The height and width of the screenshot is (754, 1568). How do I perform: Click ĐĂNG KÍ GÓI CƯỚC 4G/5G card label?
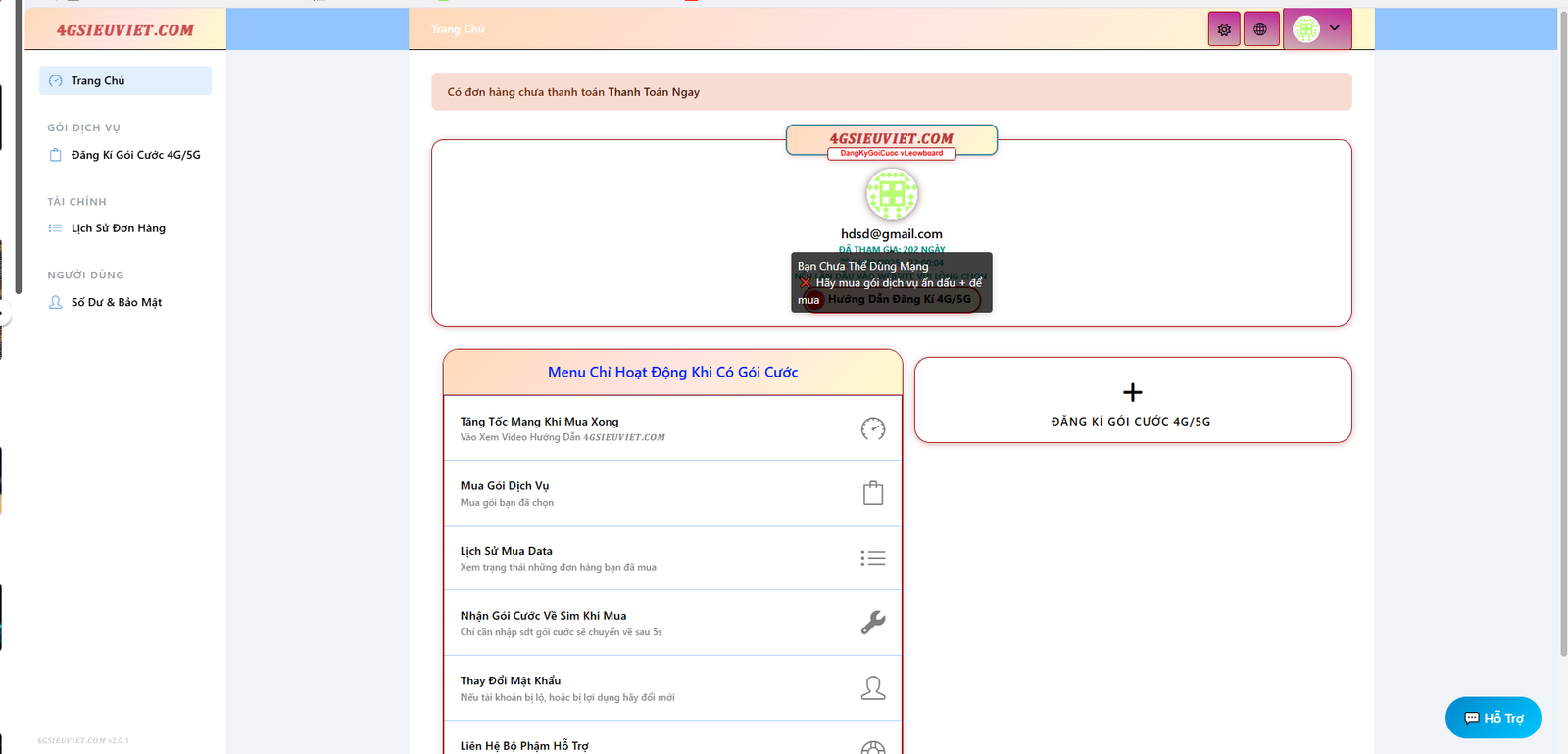[1131, 422]
